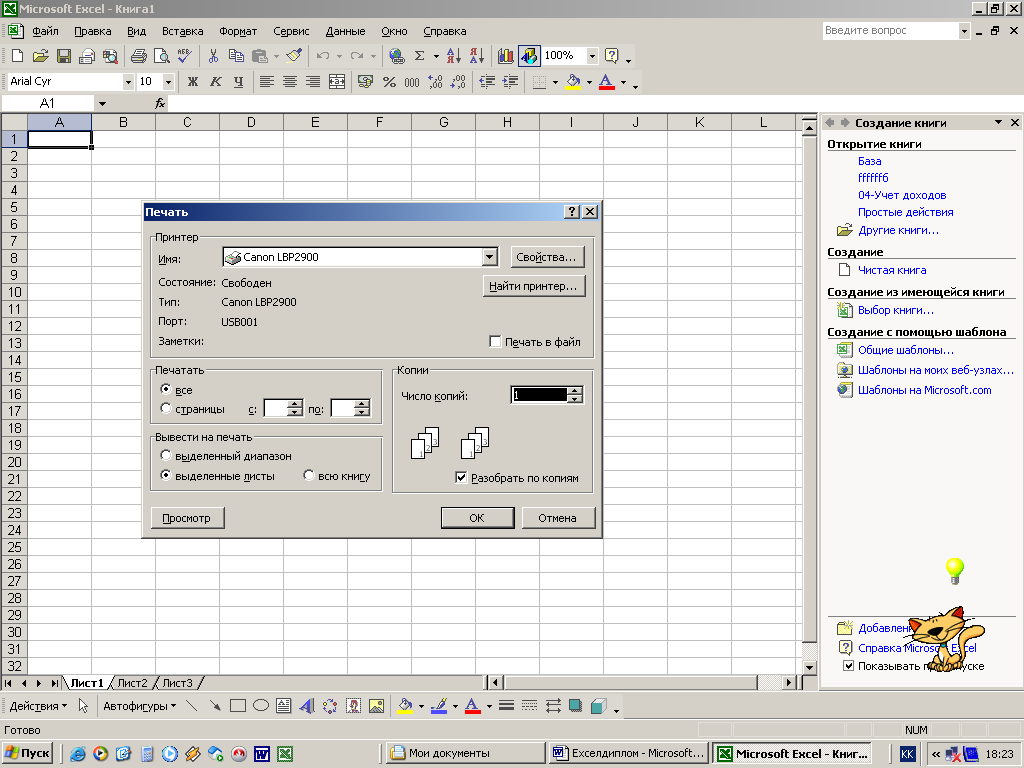Click the Italic К formatting icon

point(216,82)
